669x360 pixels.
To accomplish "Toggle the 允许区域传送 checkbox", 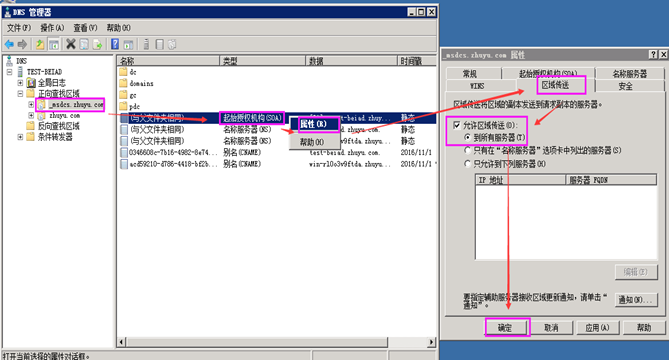I will pyautogui.click(x=457, y=125).
